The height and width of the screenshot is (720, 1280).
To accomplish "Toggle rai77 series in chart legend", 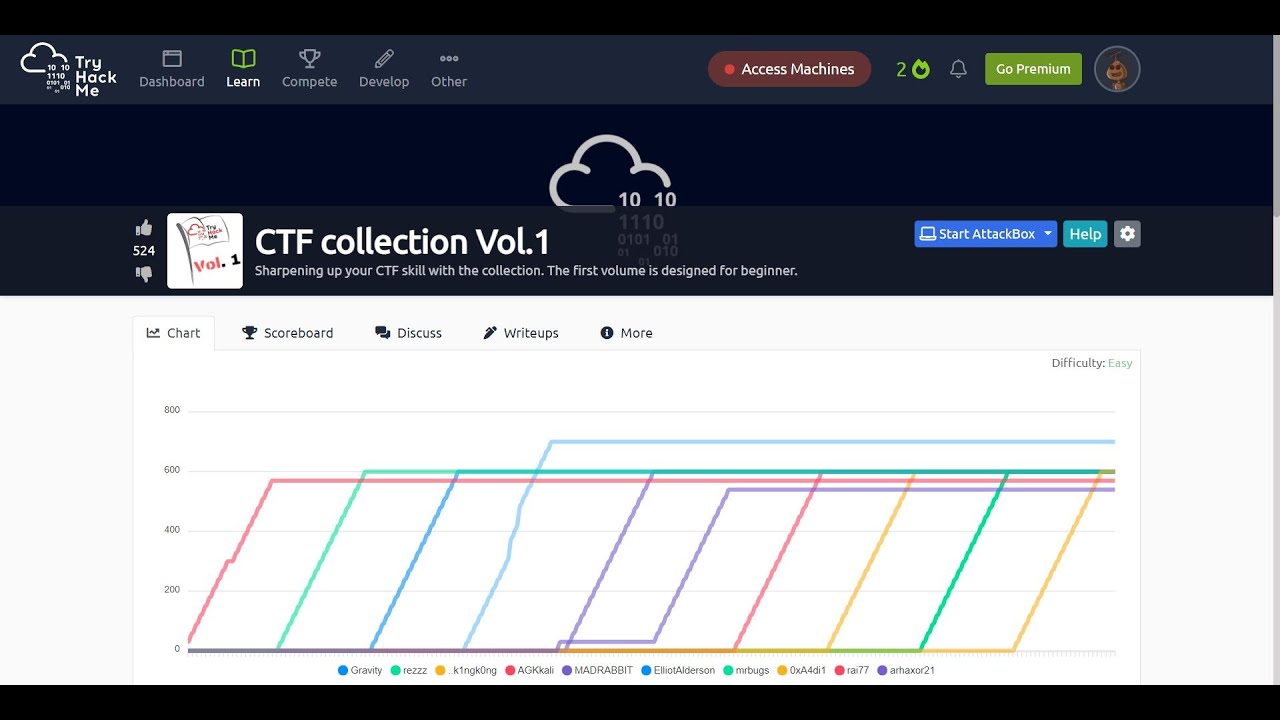I will point(851,671).
